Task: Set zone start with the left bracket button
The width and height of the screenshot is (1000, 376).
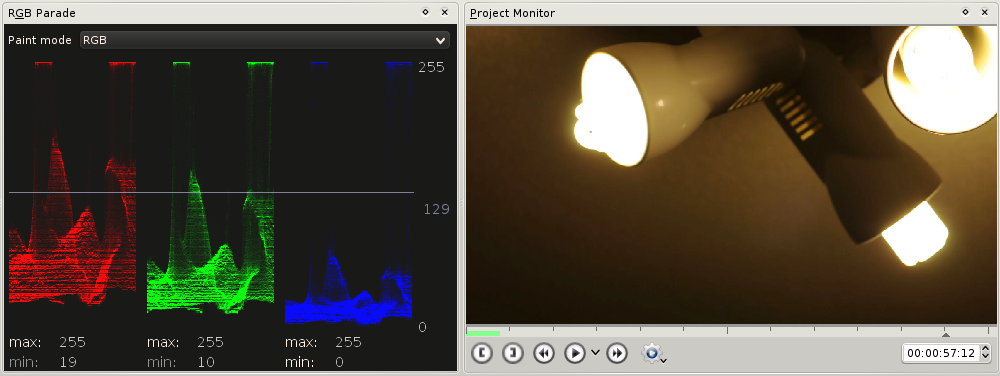Action: point(482,352)
